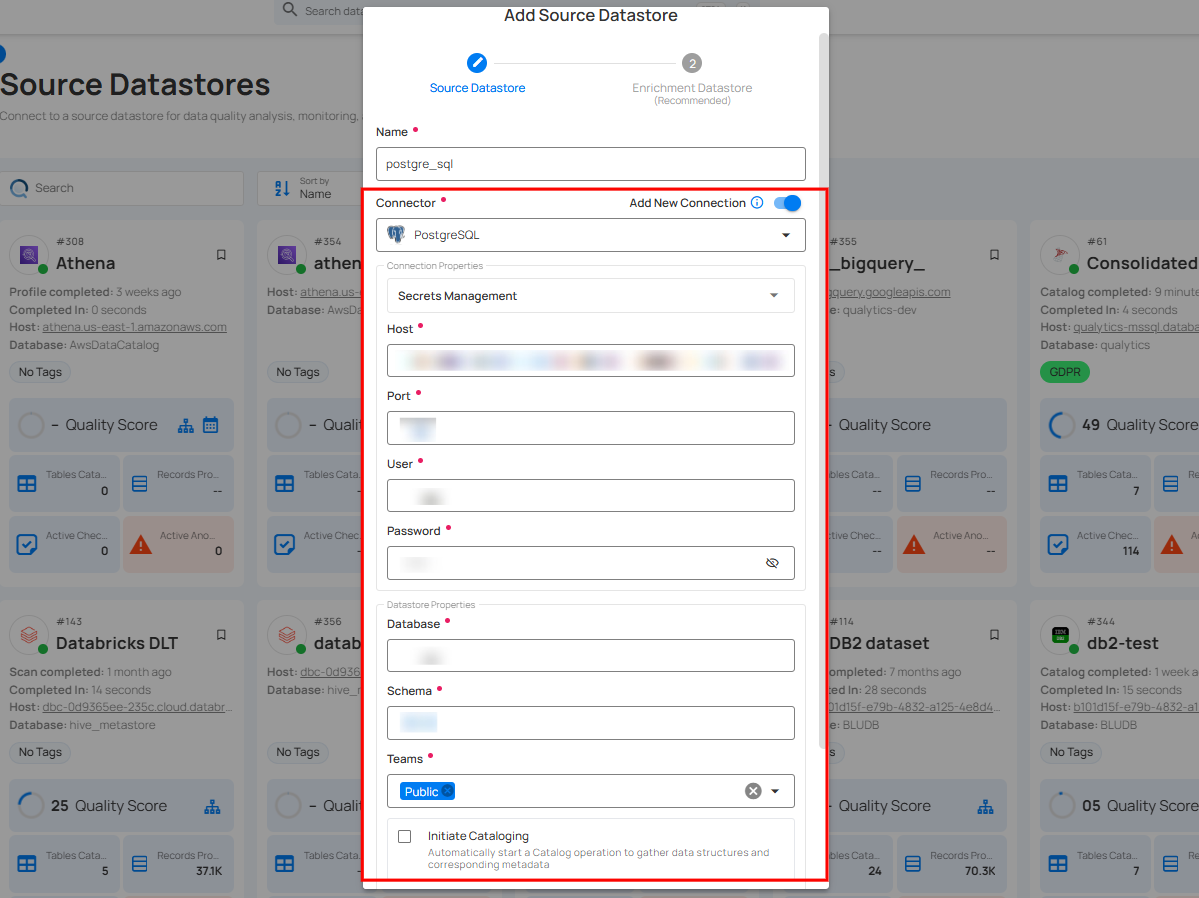
Task: Disable the Add New Connection toggle
Action: [x=787, y=203]
